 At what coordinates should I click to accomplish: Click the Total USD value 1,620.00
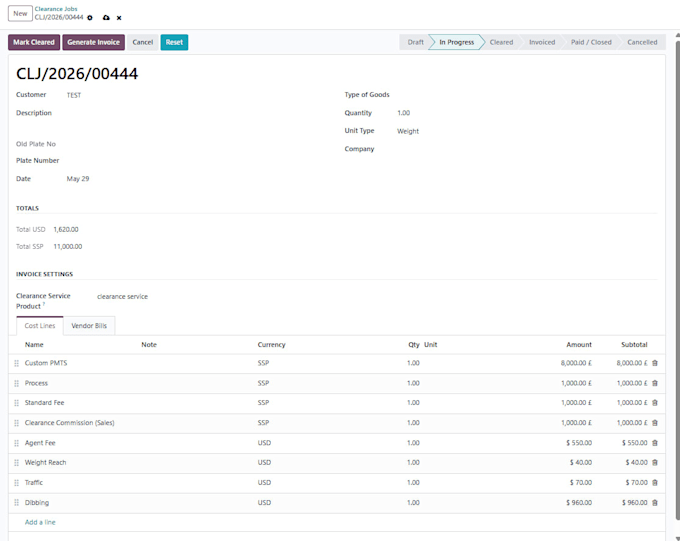(x=66, y=230)
